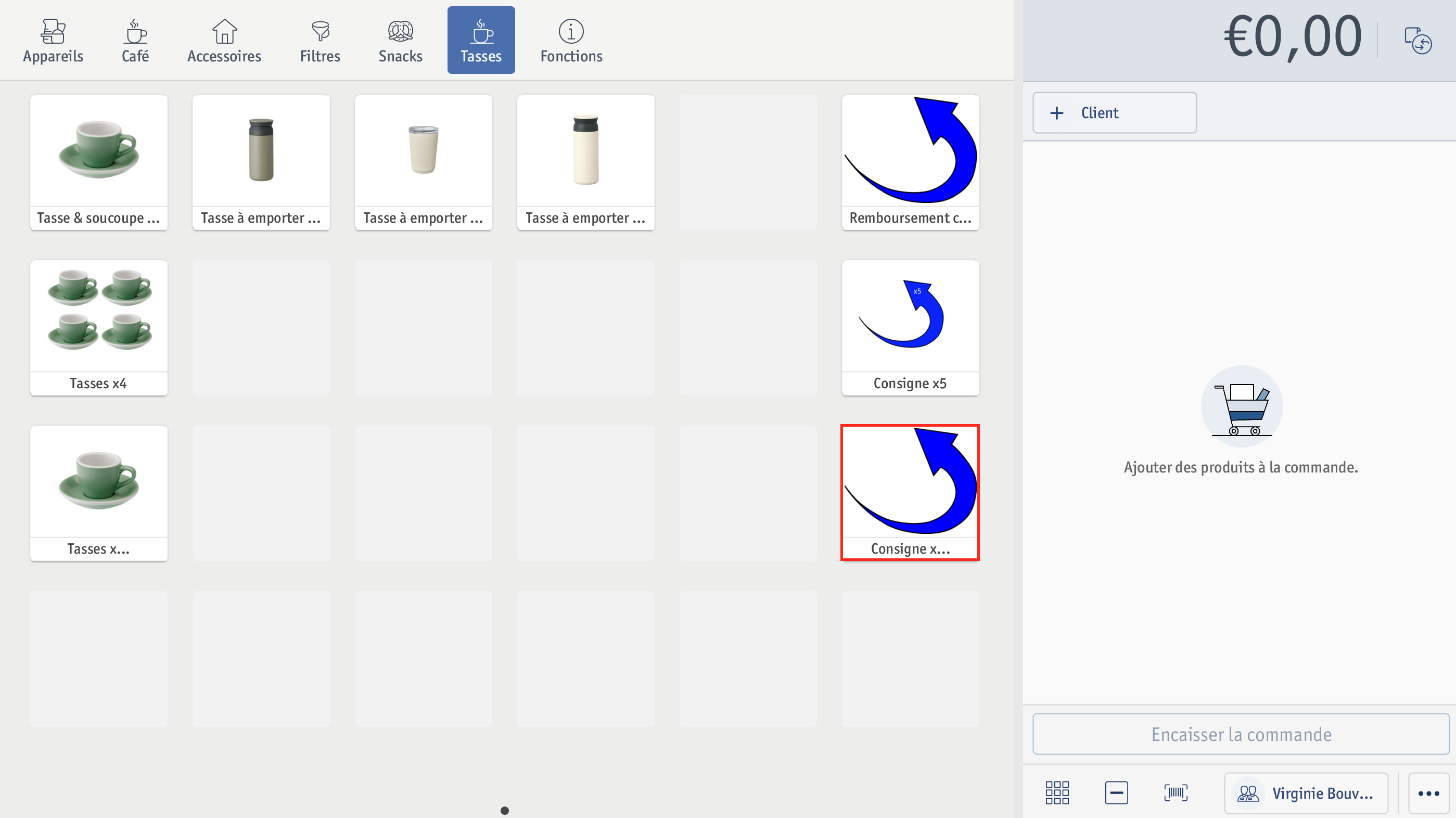Select the Consigne x5 tile
Image resolution: width=1456 pixels, height=818 pixels.
click(x=910, y=328)
